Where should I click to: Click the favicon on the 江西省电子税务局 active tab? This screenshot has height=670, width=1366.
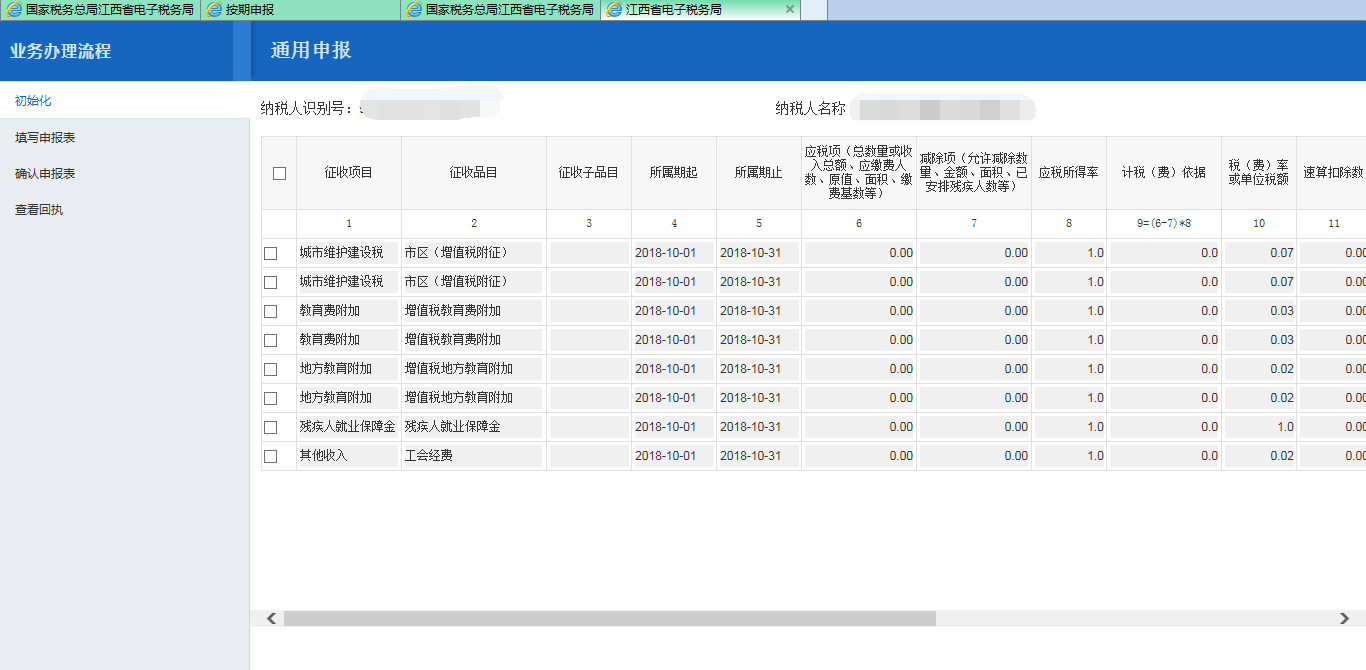click(x=612, y=10)
